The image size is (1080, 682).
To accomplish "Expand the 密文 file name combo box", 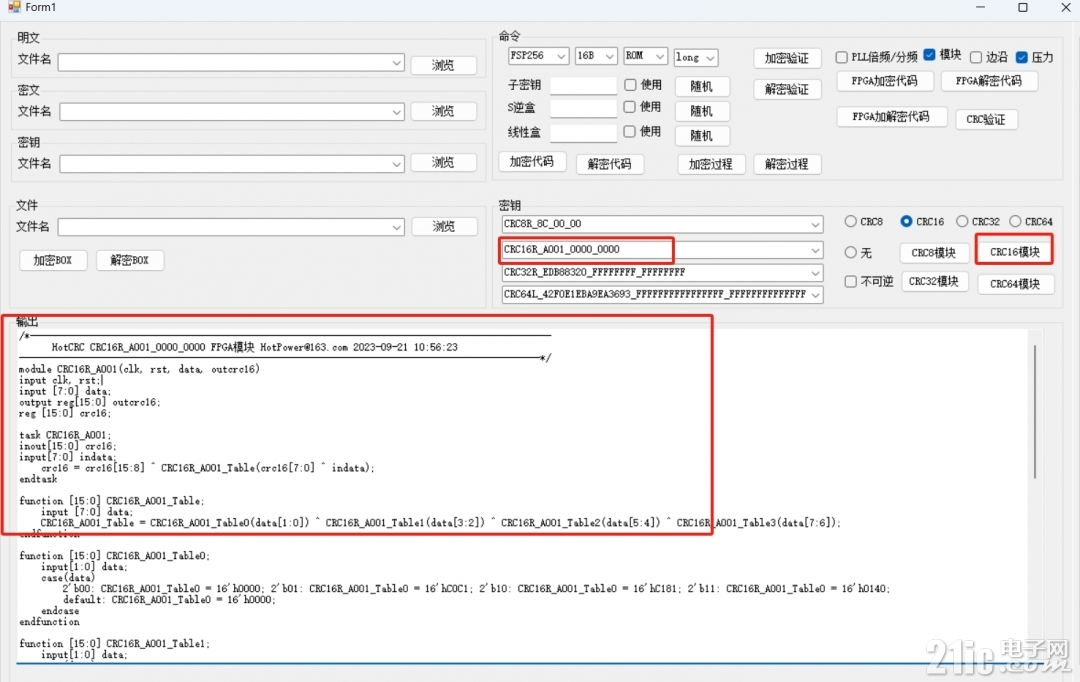I will (x=397, y=112).
